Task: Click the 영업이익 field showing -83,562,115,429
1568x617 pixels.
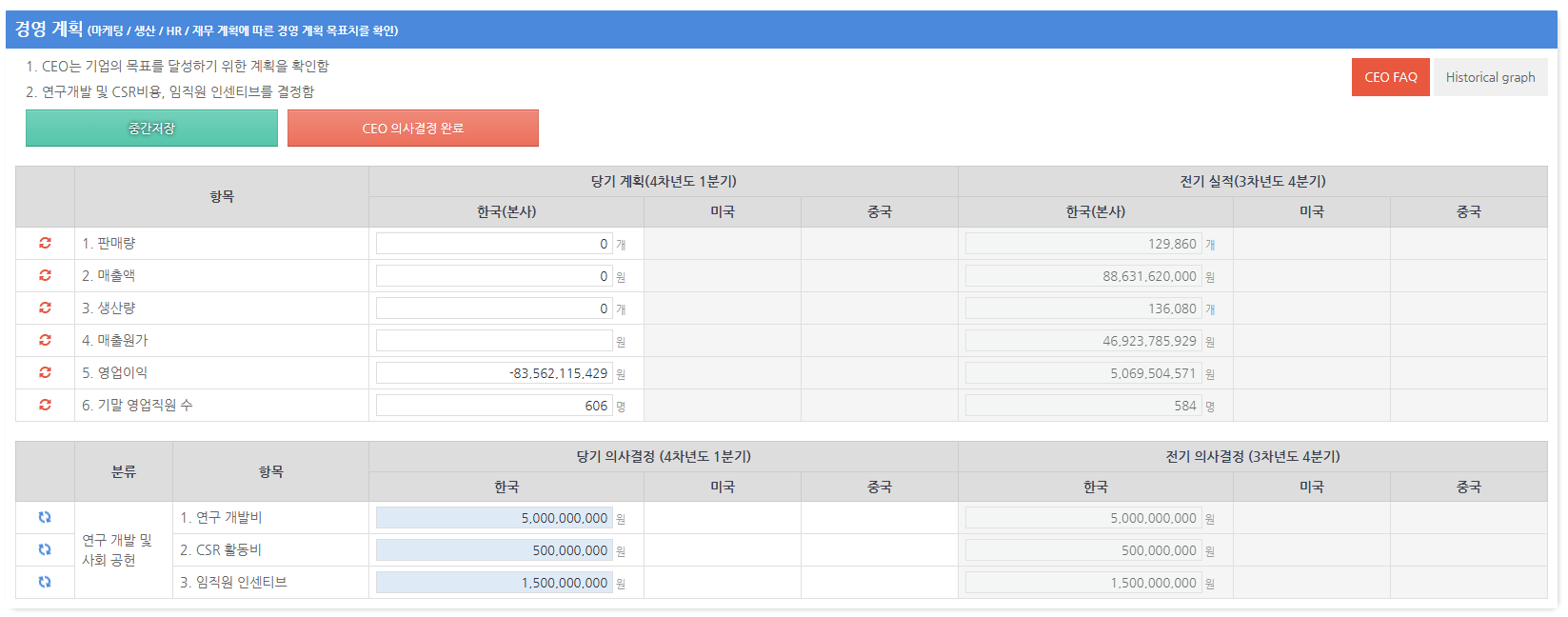Action: (493, 373)
